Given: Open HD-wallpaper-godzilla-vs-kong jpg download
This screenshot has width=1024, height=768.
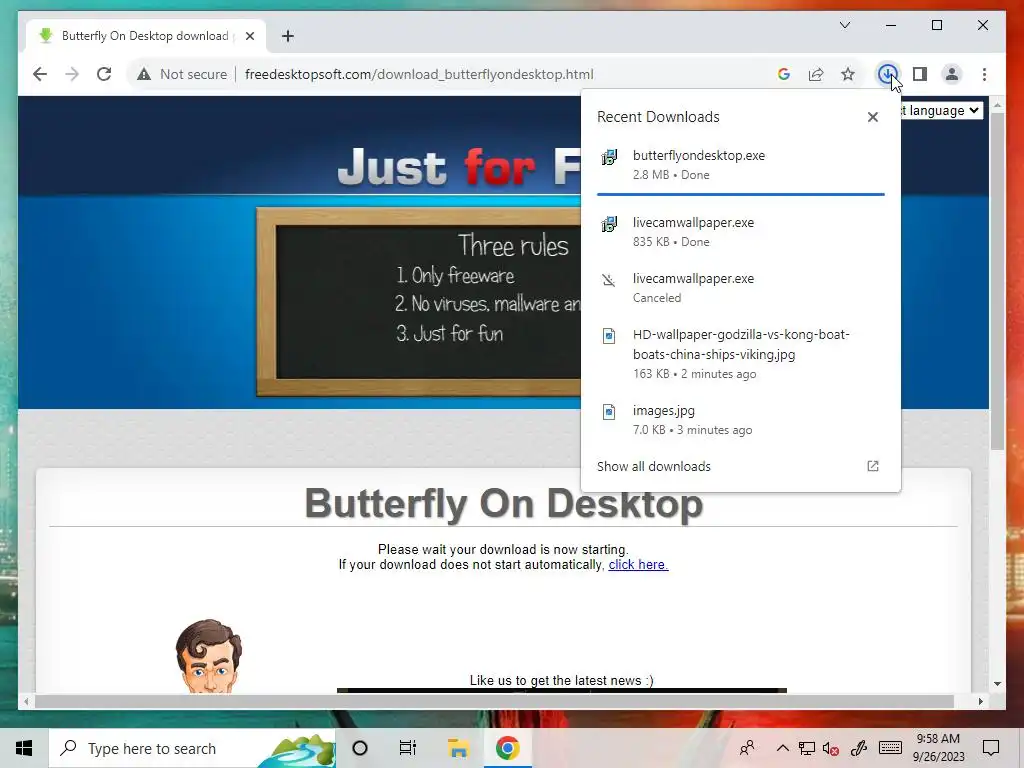Looking at the screenshot, I should [741, 353].
